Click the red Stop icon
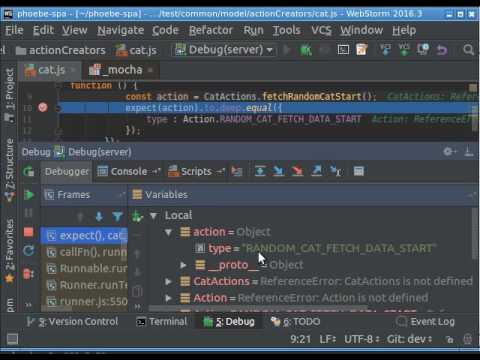 tap(28, 232)
